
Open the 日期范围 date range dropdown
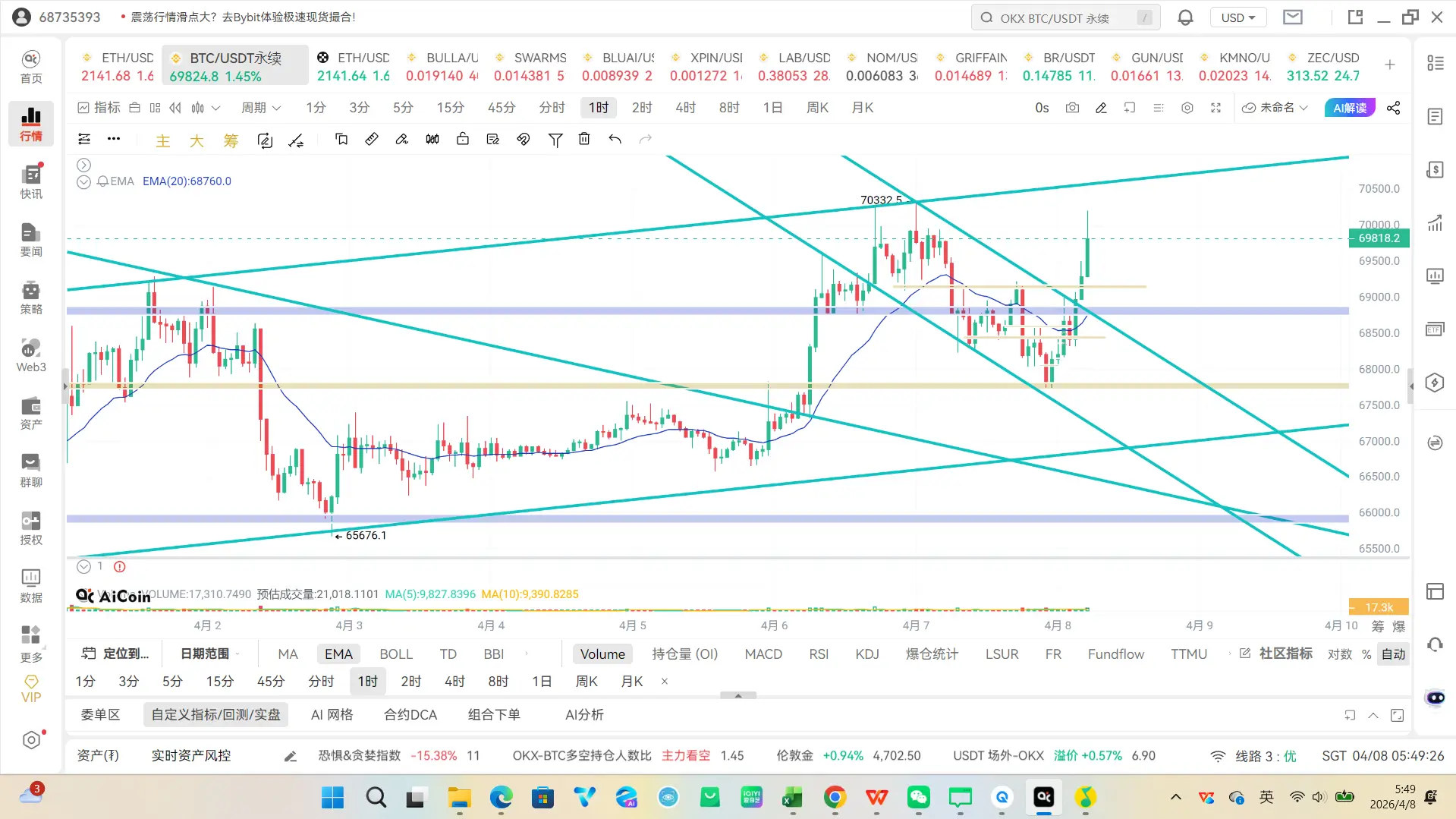click(209, 654)
